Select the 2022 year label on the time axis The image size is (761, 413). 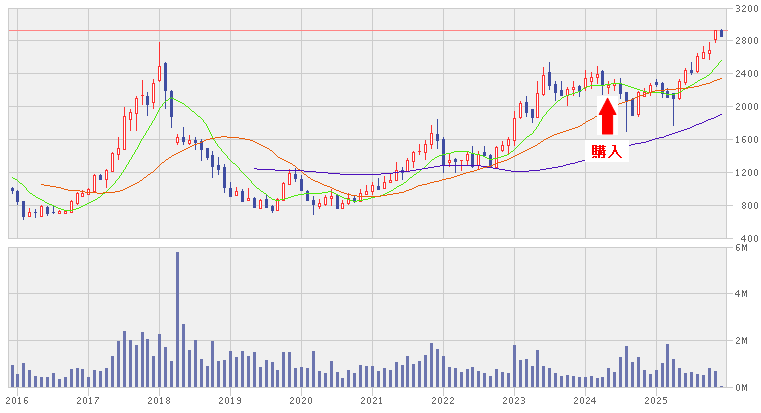pyautogui.click(x=443, y=400)
